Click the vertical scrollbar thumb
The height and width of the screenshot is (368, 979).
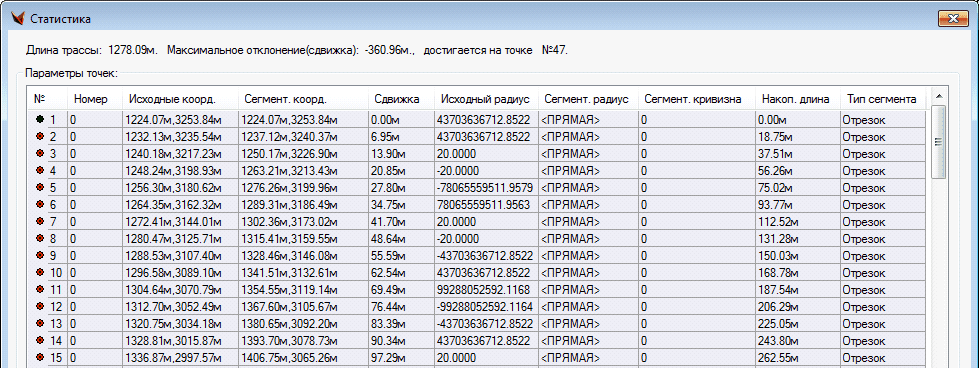[938, 142]
